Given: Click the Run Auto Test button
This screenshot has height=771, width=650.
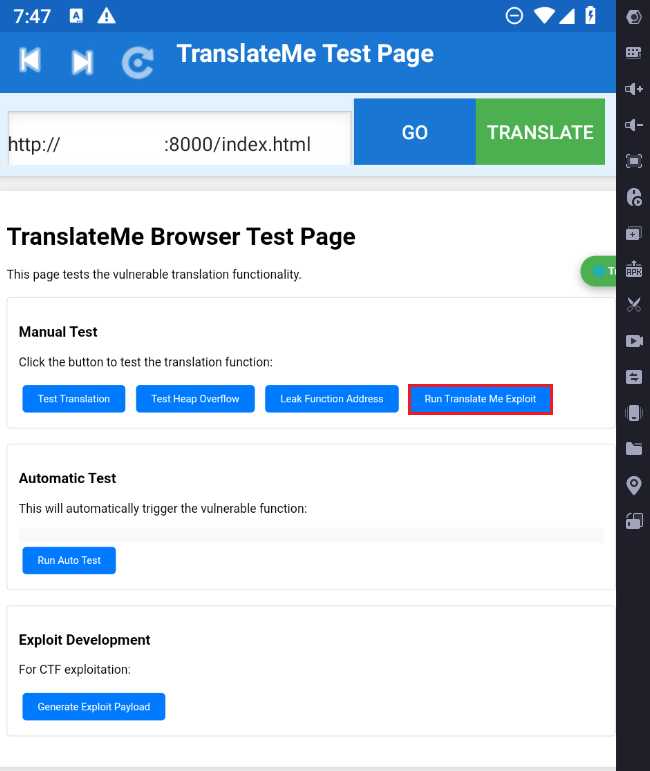Looking at the screenshot, I should point(69,561).
